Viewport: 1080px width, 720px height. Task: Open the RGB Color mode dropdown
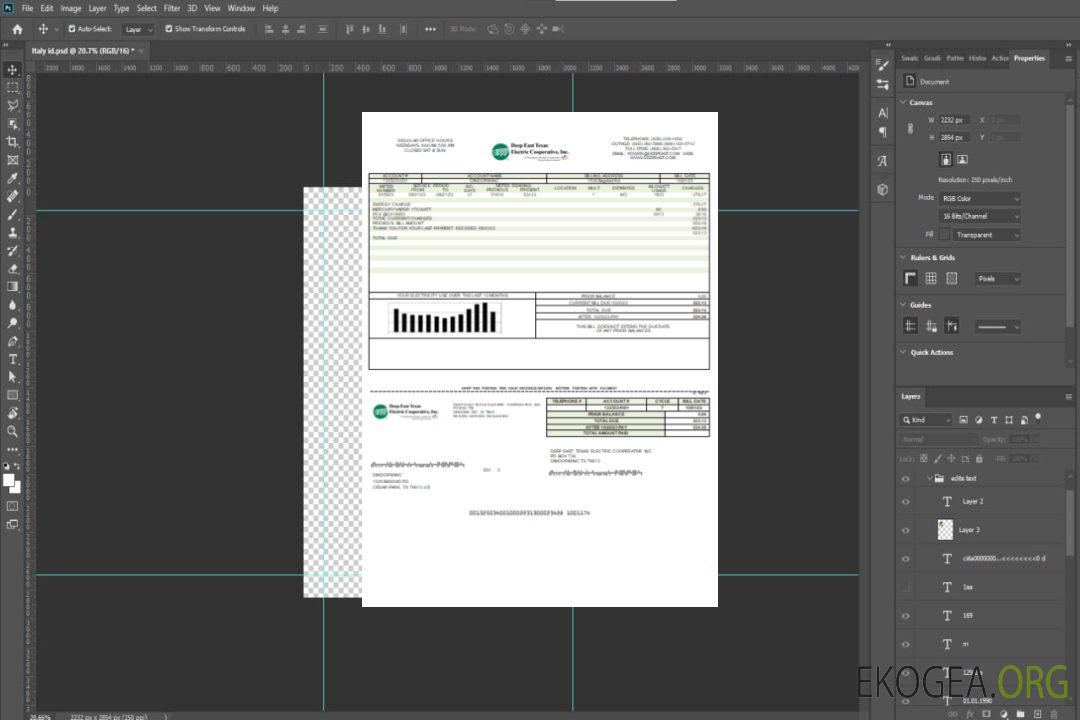tap(980, 198)
